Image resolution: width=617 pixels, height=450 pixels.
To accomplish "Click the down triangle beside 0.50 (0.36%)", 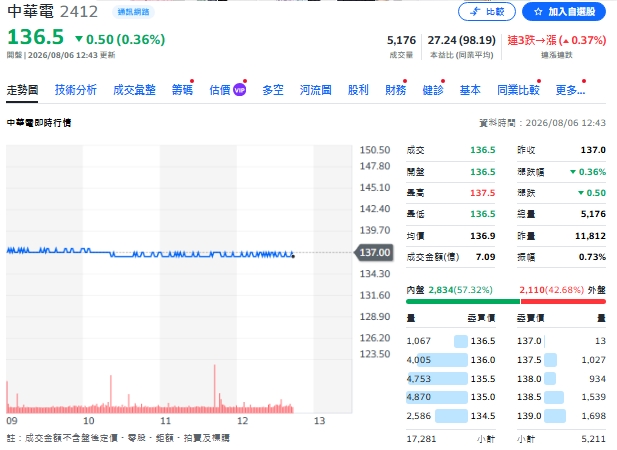I will click(x=79, y=39).
